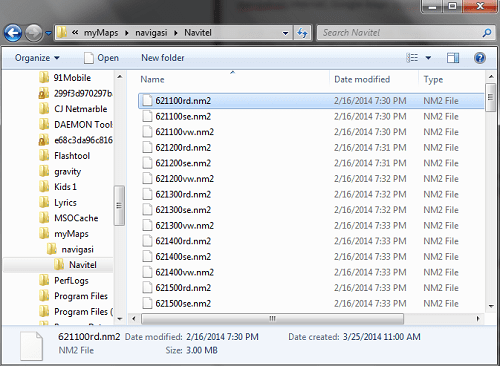Image resolution: width=500 pixels, height=366 pixels.
Task: Open e68c3da96c816 locked folder in tree
Action: click(x=75, y=140)
